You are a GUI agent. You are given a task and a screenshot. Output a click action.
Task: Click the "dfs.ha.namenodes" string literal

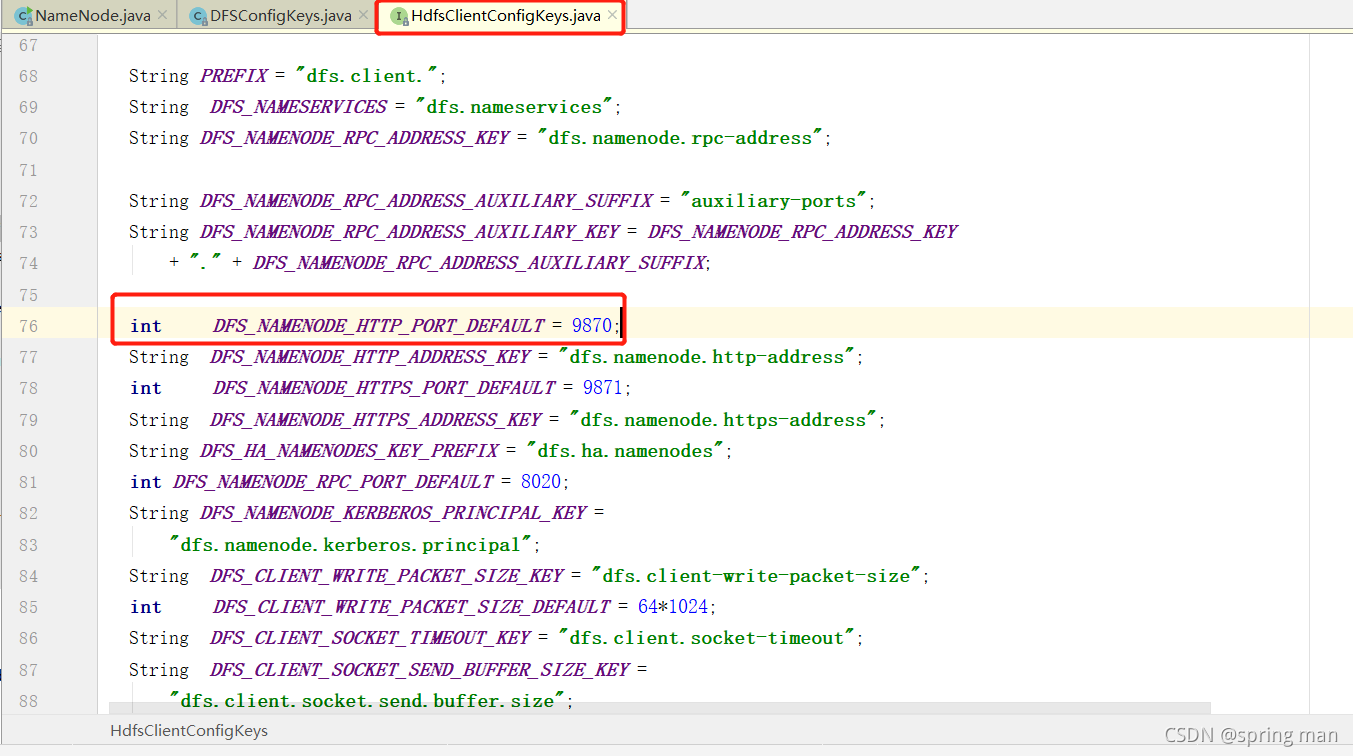coord(624,451)
